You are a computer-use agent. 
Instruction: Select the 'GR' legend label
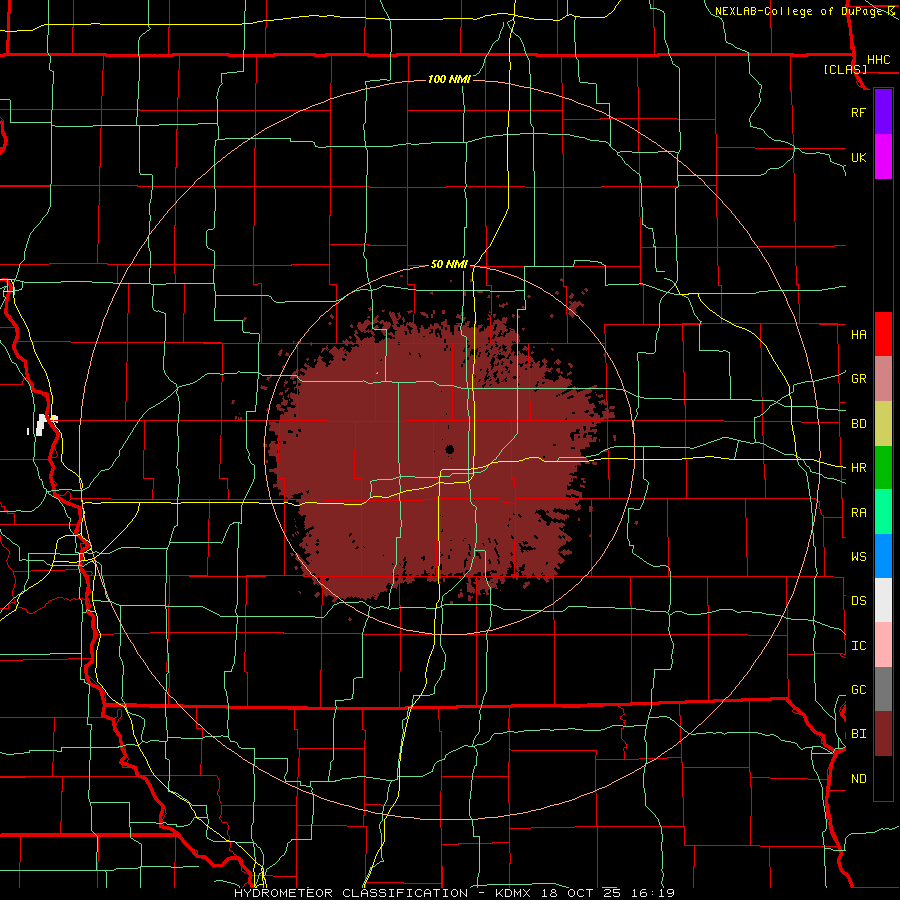[x=858, y=379]
